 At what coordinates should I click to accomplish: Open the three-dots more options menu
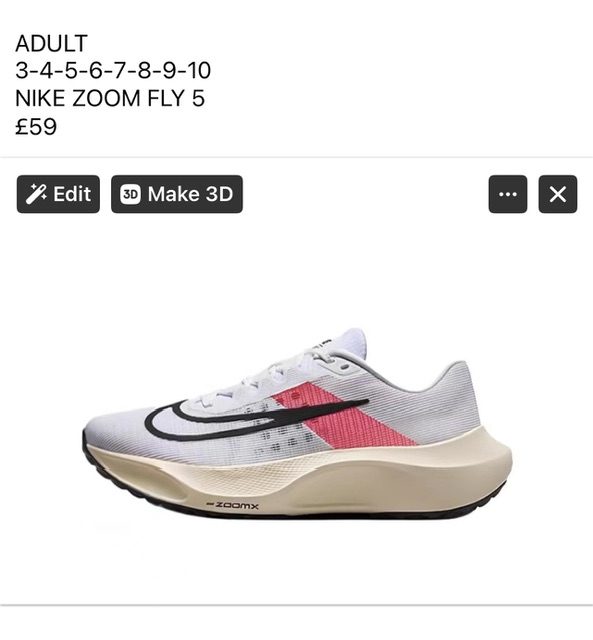click(x=508, y=194)
